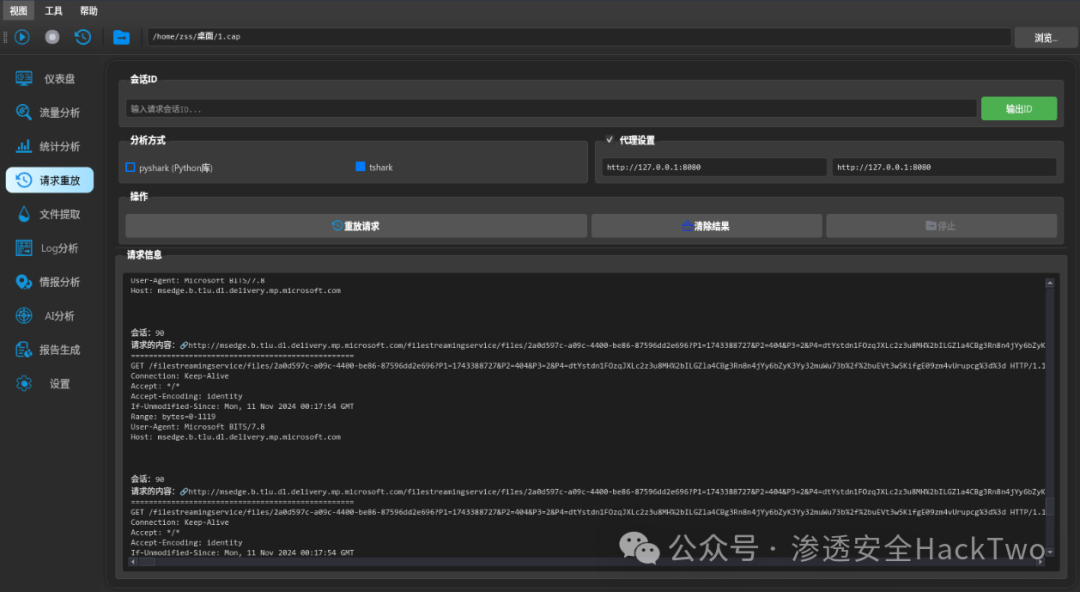Viewport: 1080px width, 592px height.
Task: Focus the 会话ID input field
Action: click(551, 109)
